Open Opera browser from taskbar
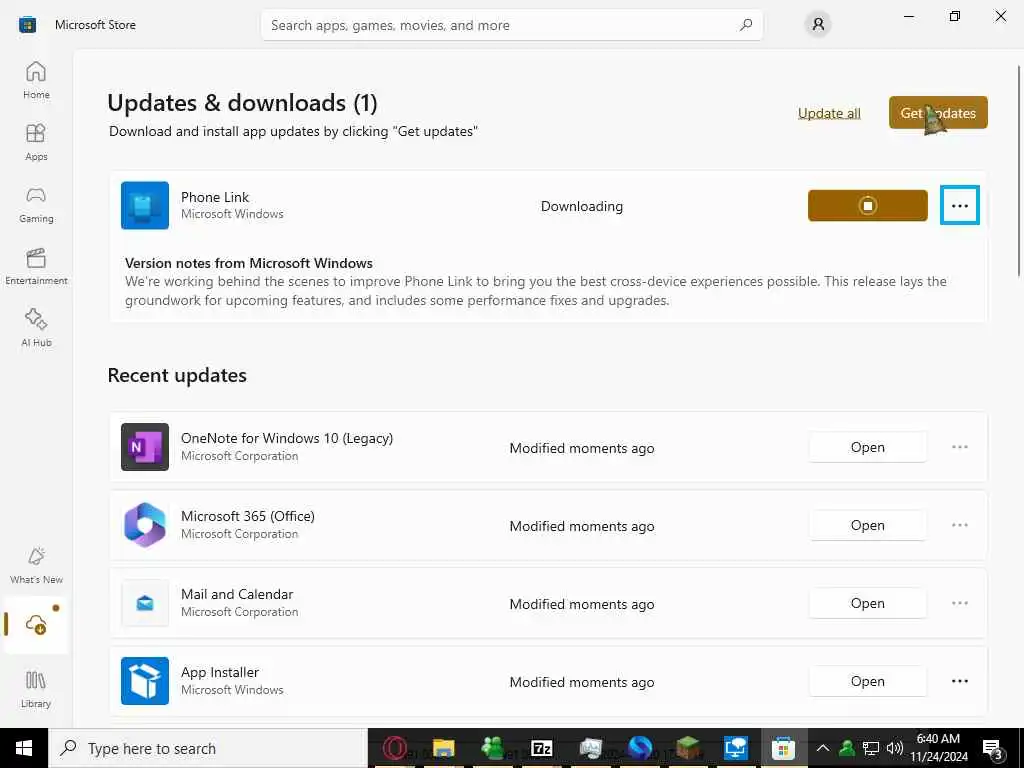 tap(394, 748)
